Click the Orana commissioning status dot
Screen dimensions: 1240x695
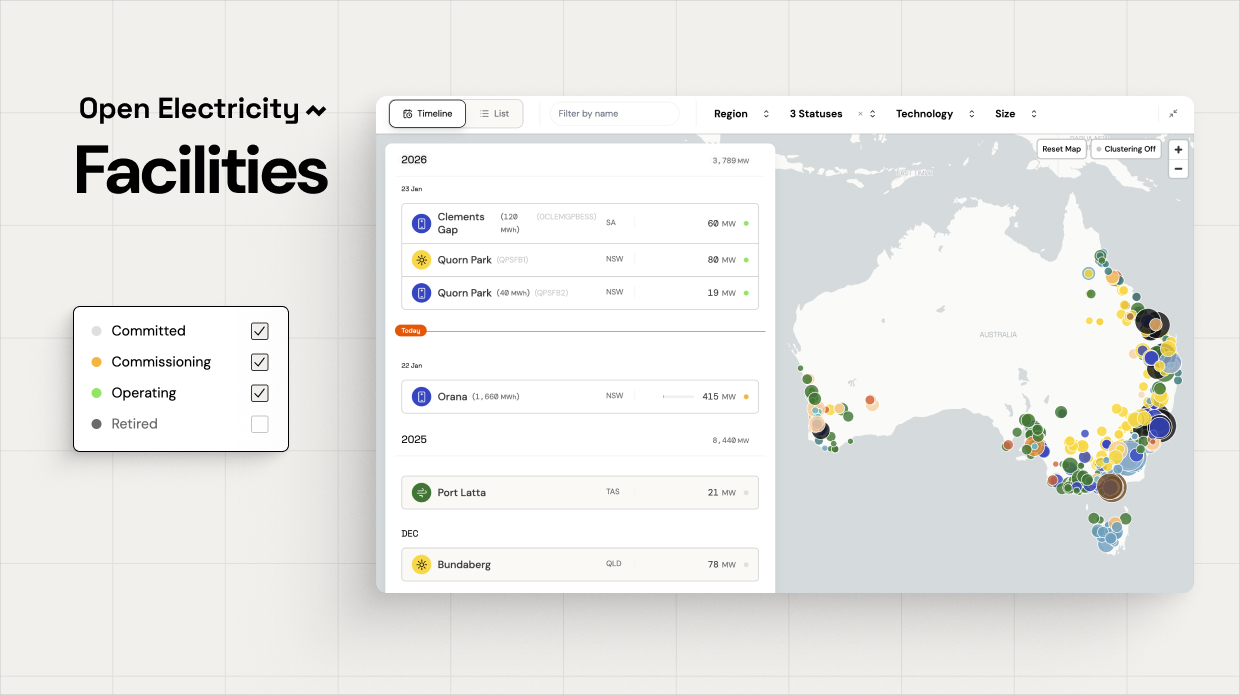746,397
